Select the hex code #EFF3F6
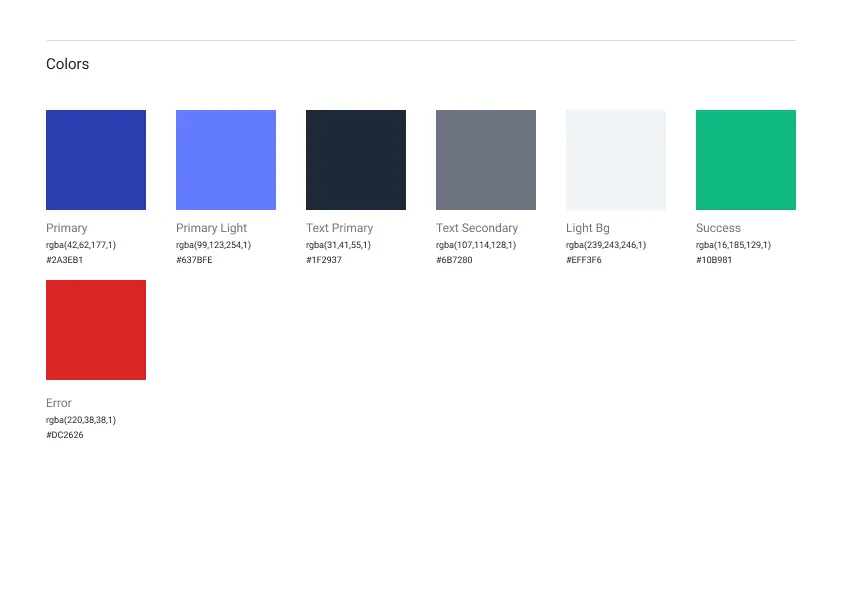 [x=584, y=260]
